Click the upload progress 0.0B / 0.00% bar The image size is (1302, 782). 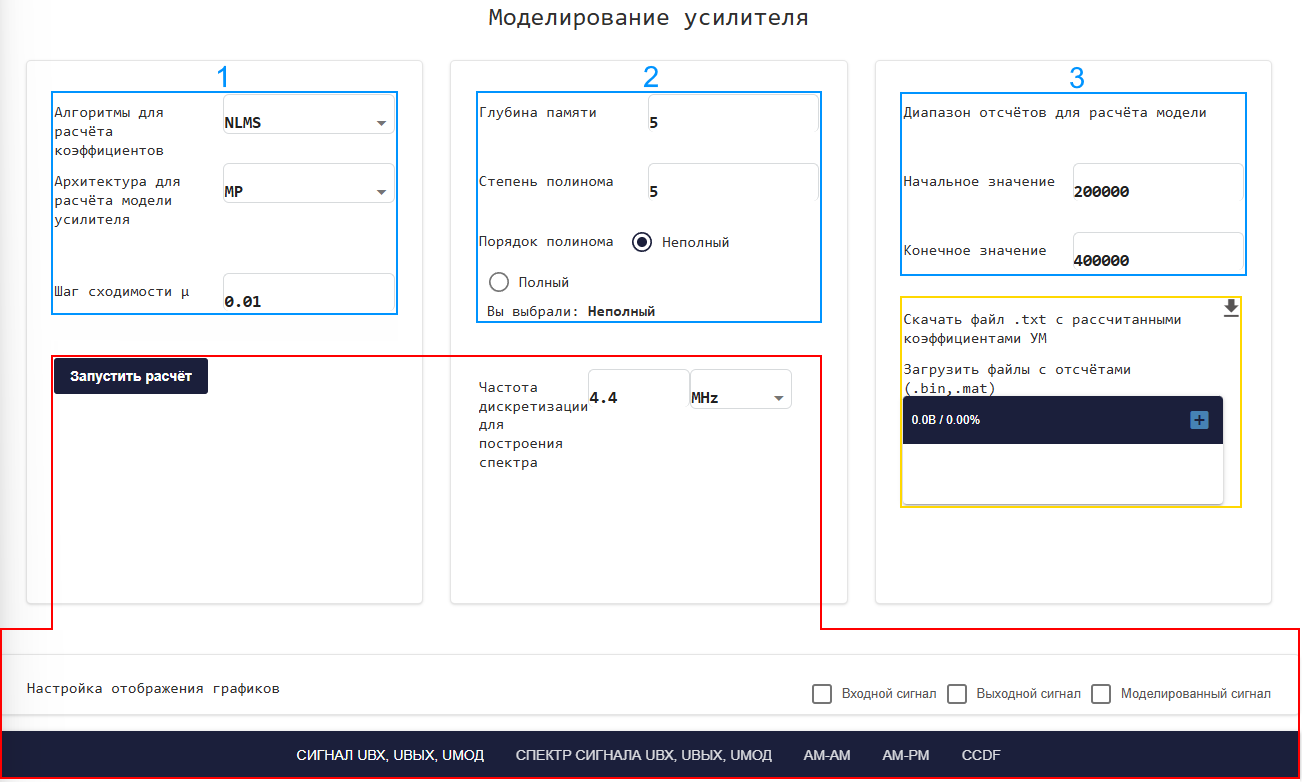tap(1063, 420)
